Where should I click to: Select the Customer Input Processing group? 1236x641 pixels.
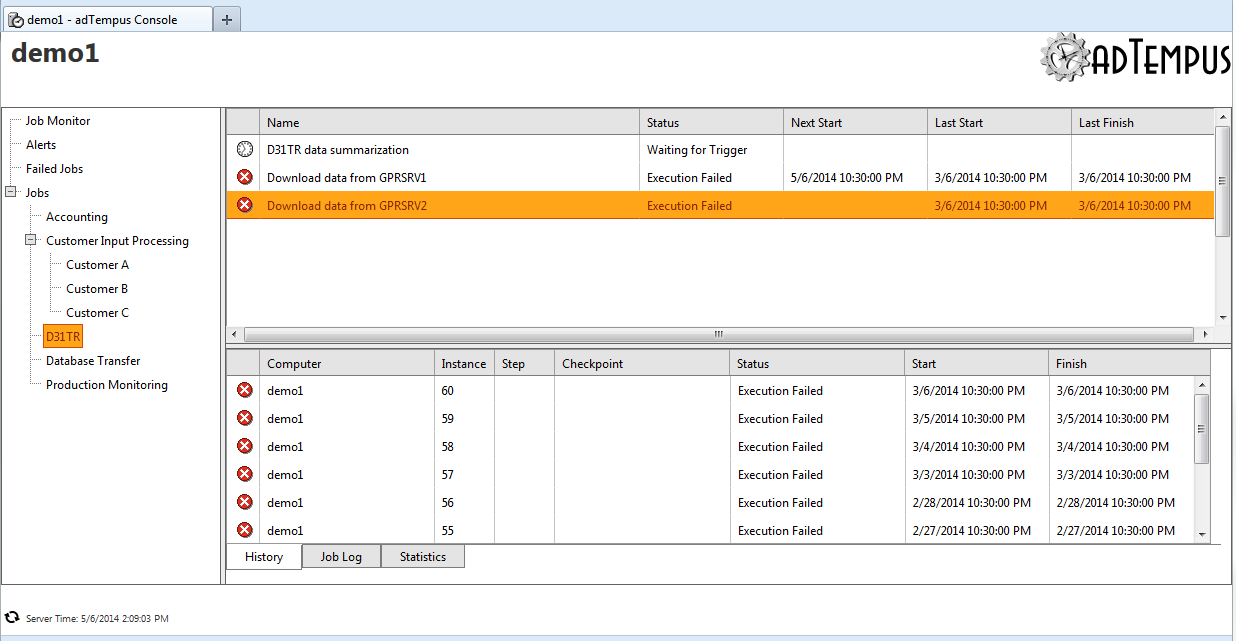click(117, 241)
